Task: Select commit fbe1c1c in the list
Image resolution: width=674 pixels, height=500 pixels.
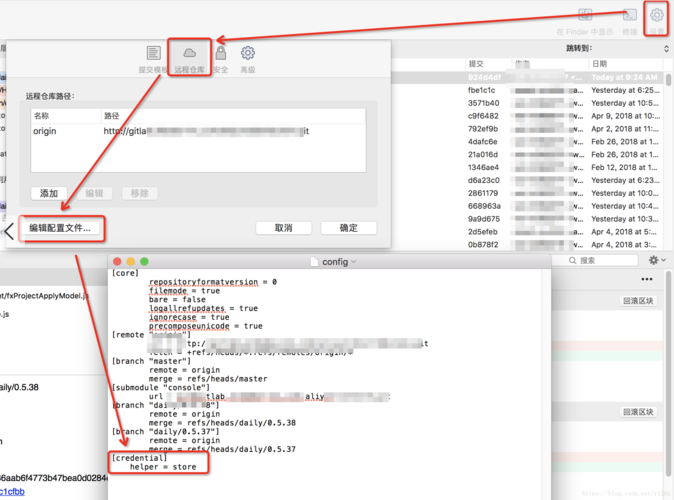Action: pyautogui.click(x=483, y=89)
